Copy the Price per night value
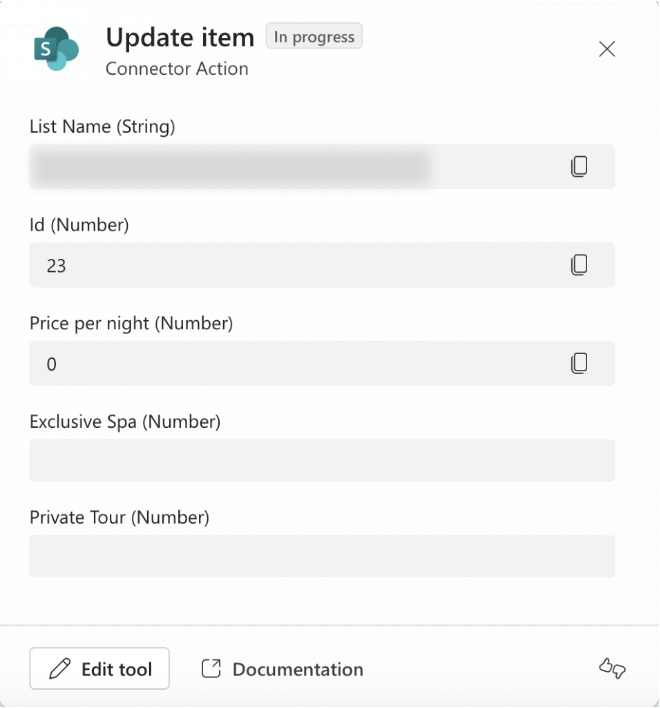The image size is (660, 708). (x=579, y=363)
